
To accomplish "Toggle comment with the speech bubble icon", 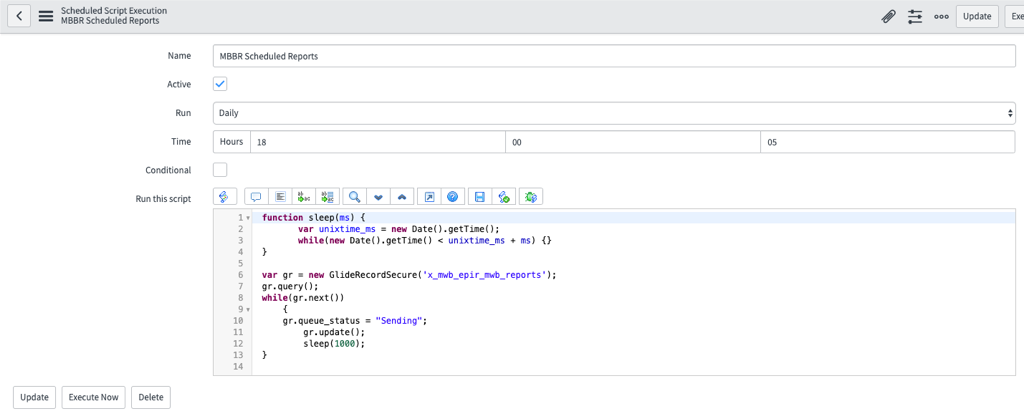I will pos(256,197).
